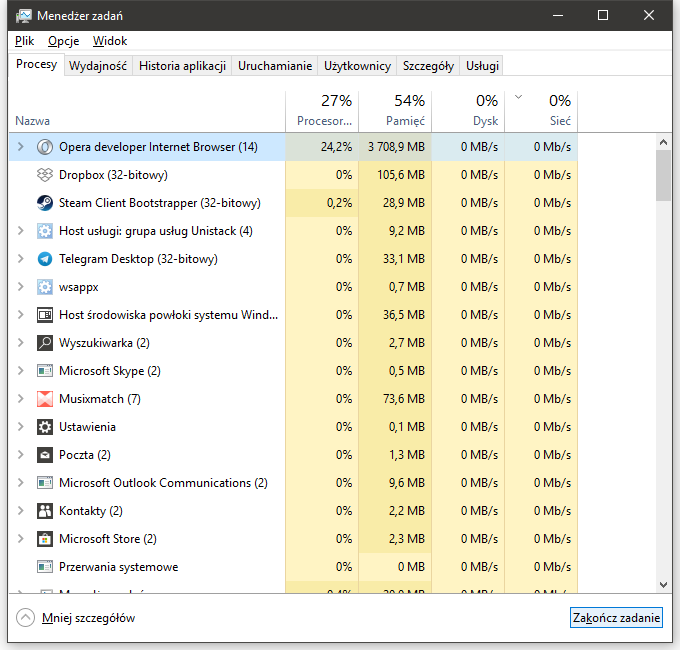Click the 73,6 MB memory value
Image resolution: width=680 pixels, height=650 pixels.
[404, 398]
